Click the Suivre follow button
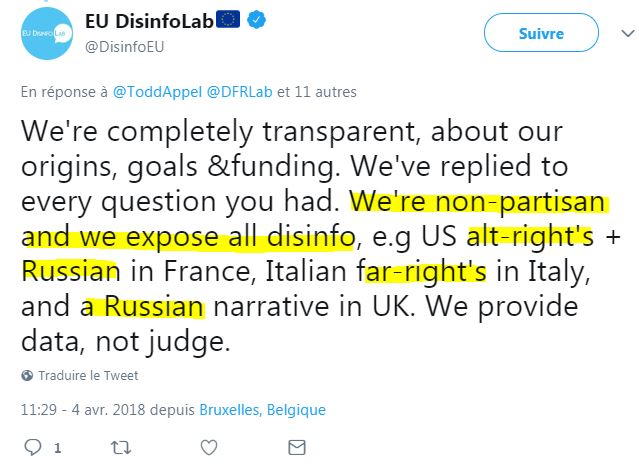The width and height of the screenshot is (639, 473). pyautogui.click(x=541, y=33)
